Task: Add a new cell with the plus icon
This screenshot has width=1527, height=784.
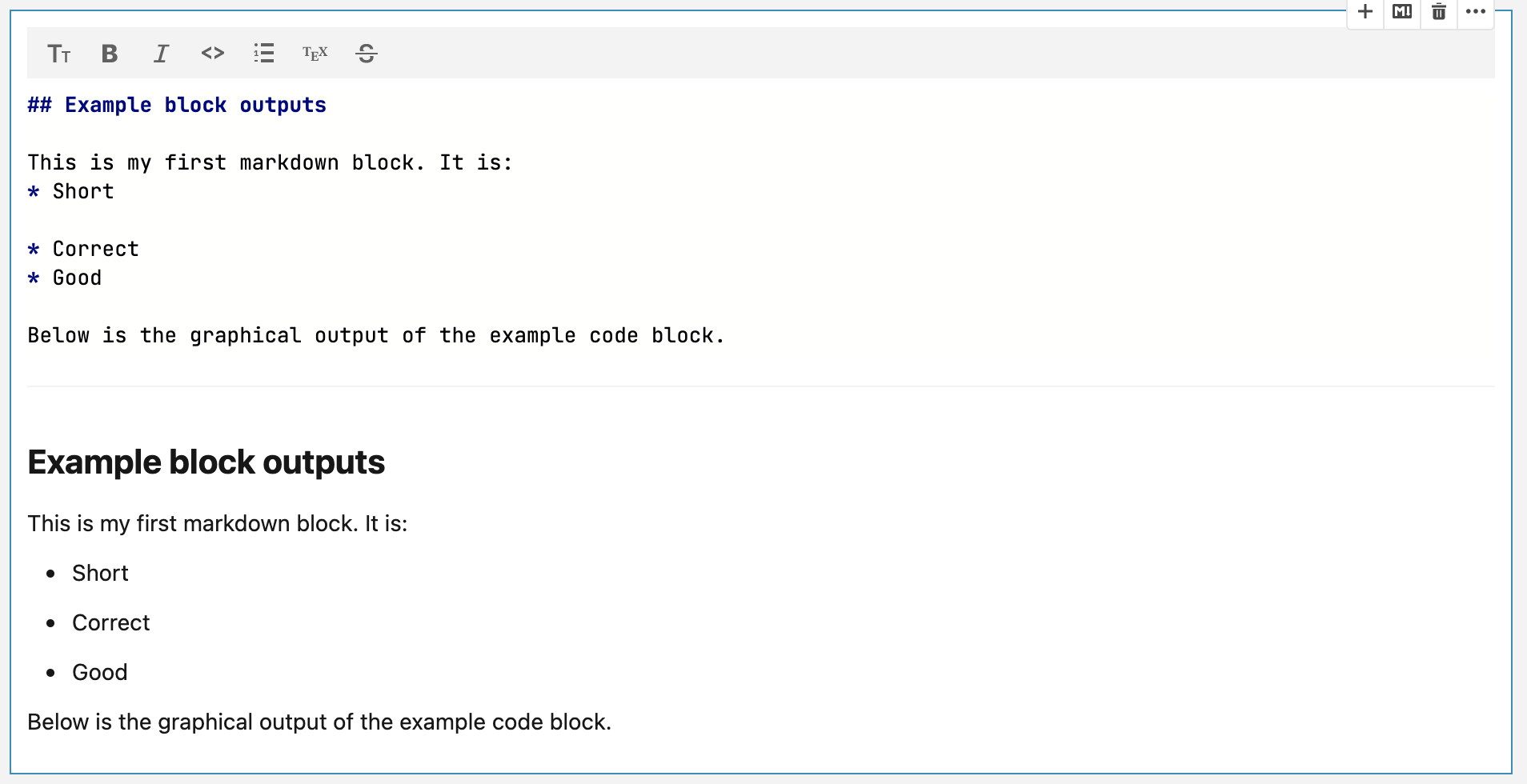Action: pos(1365,12)
